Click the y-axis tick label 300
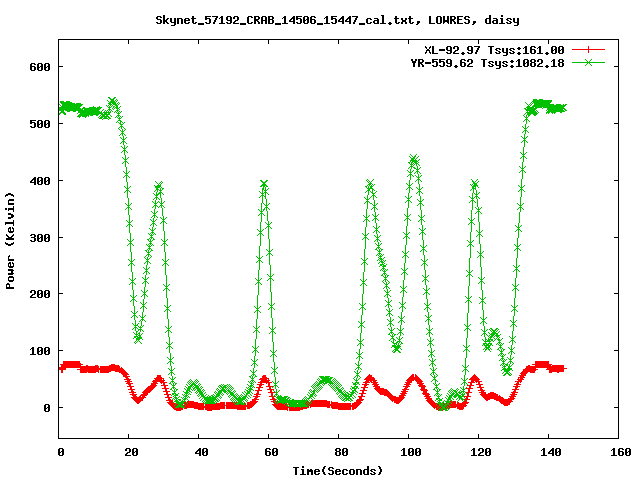The height and width of the screenshot is (480, 640). coord(40,238)
